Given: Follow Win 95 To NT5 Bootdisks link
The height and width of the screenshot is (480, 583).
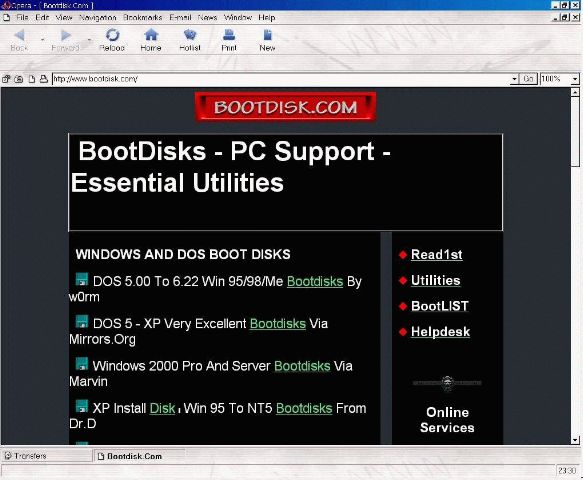Looking at the screenshot, I should (304, 409).
